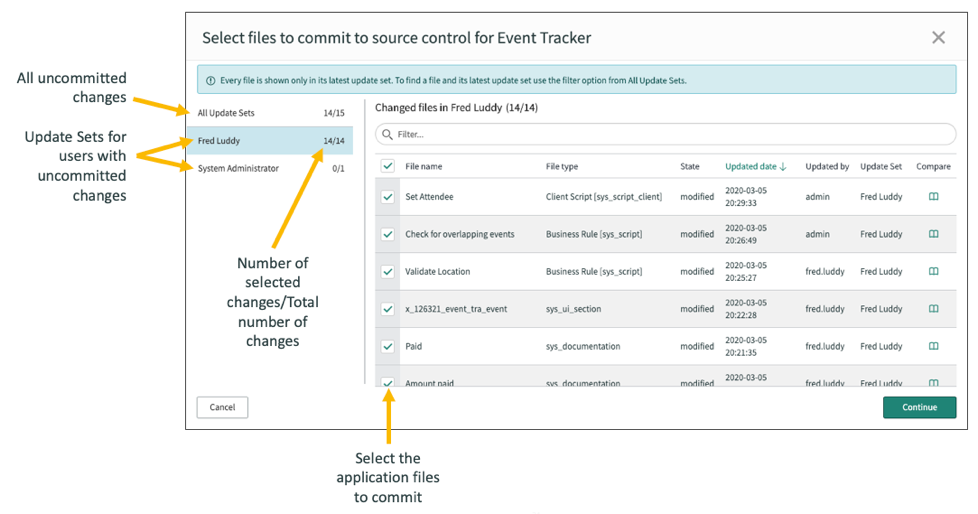This screenshot has width=978, height=514.
Task: Click Client Script [sys_script_client] file type
Action: 604,196
